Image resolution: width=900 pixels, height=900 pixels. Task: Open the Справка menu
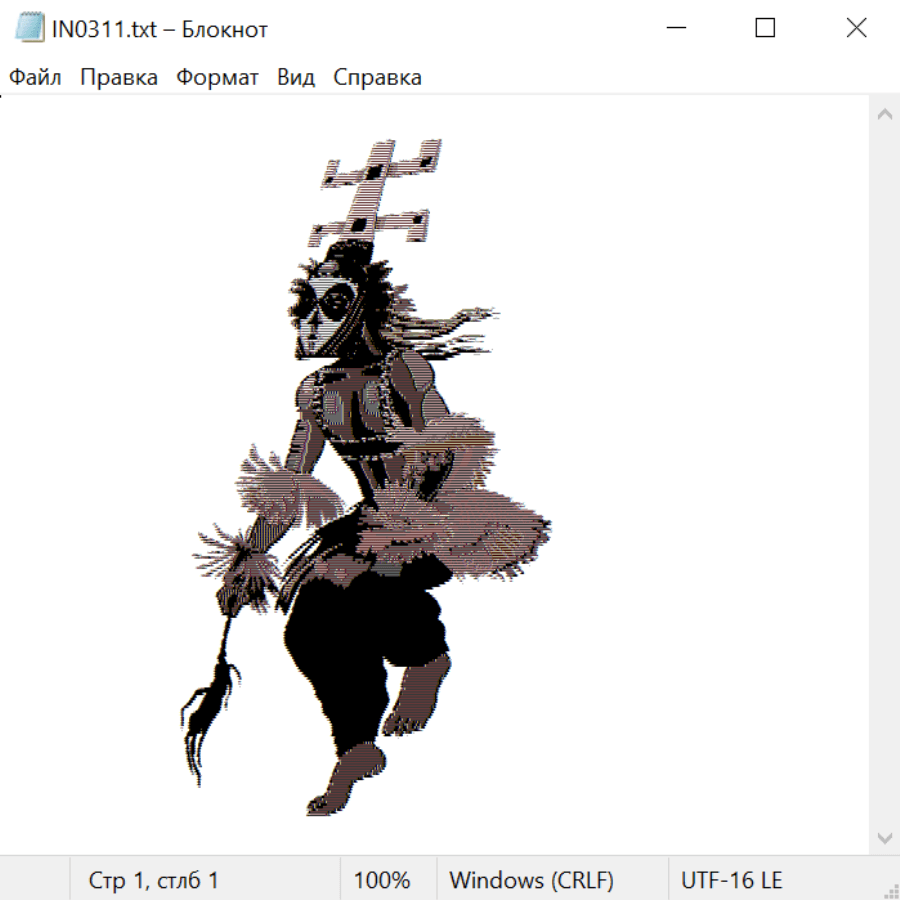pos(377,78)
